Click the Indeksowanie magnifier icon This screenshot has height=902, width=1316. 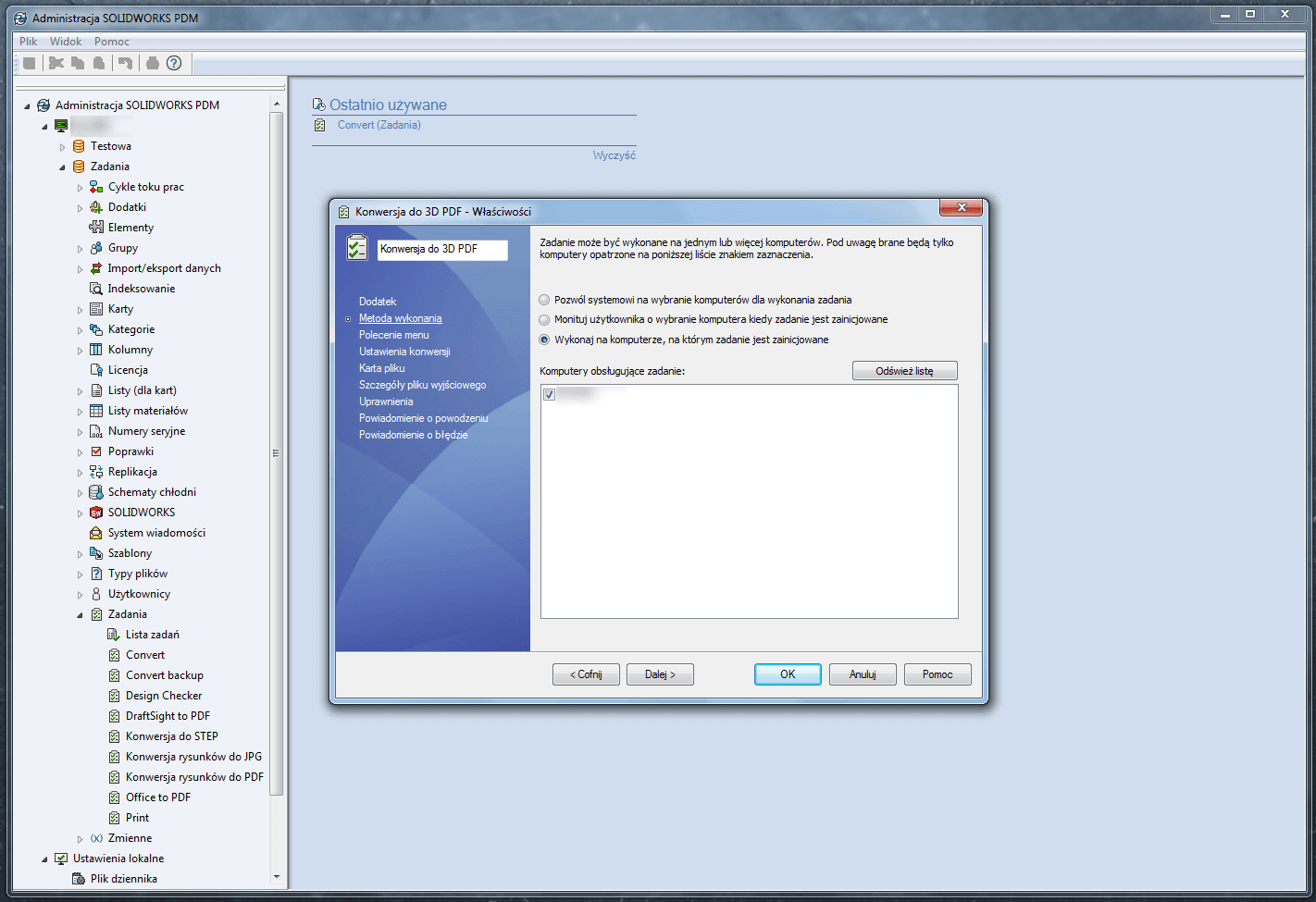click(x=95, y=288)
